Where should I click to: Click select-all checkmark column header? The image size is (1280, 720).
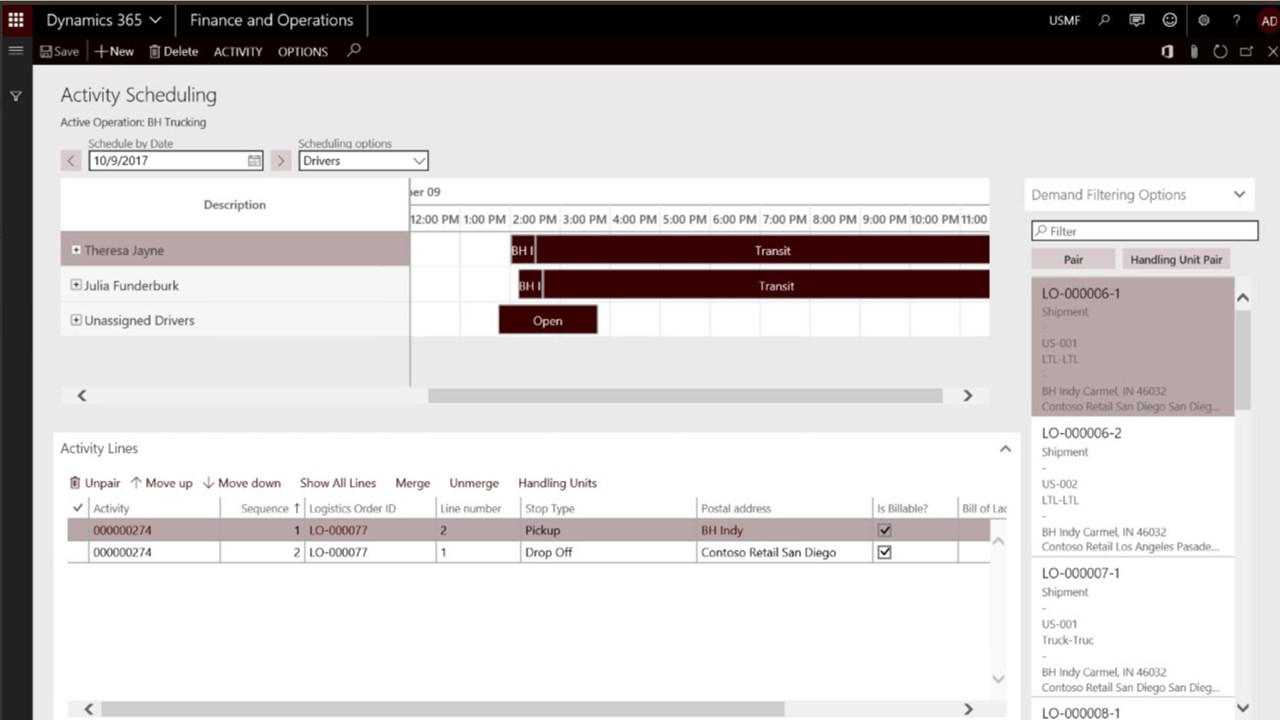click(x=78, y=508)
